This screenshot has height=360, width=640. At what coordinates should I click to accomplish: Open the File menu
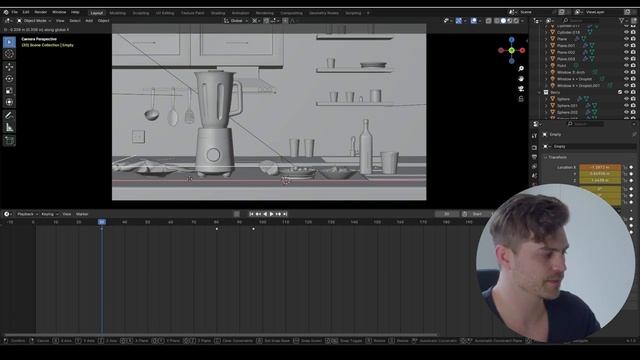15,12
